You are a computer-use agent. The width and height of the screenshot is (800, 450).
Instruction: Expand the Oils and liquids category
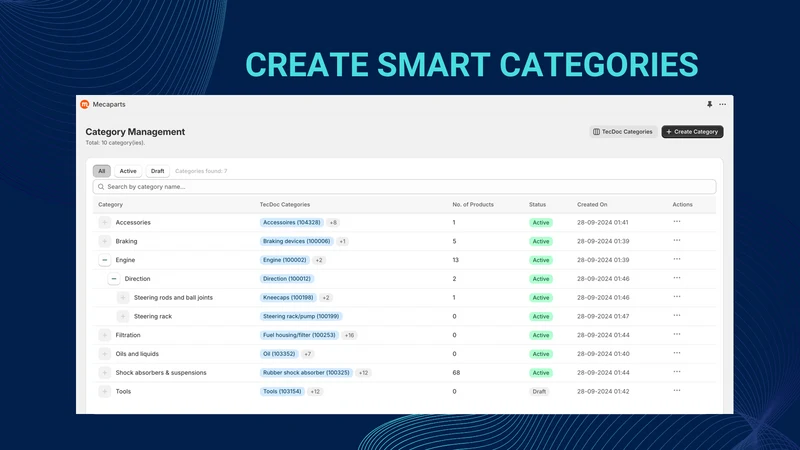(x=105, y=354)
